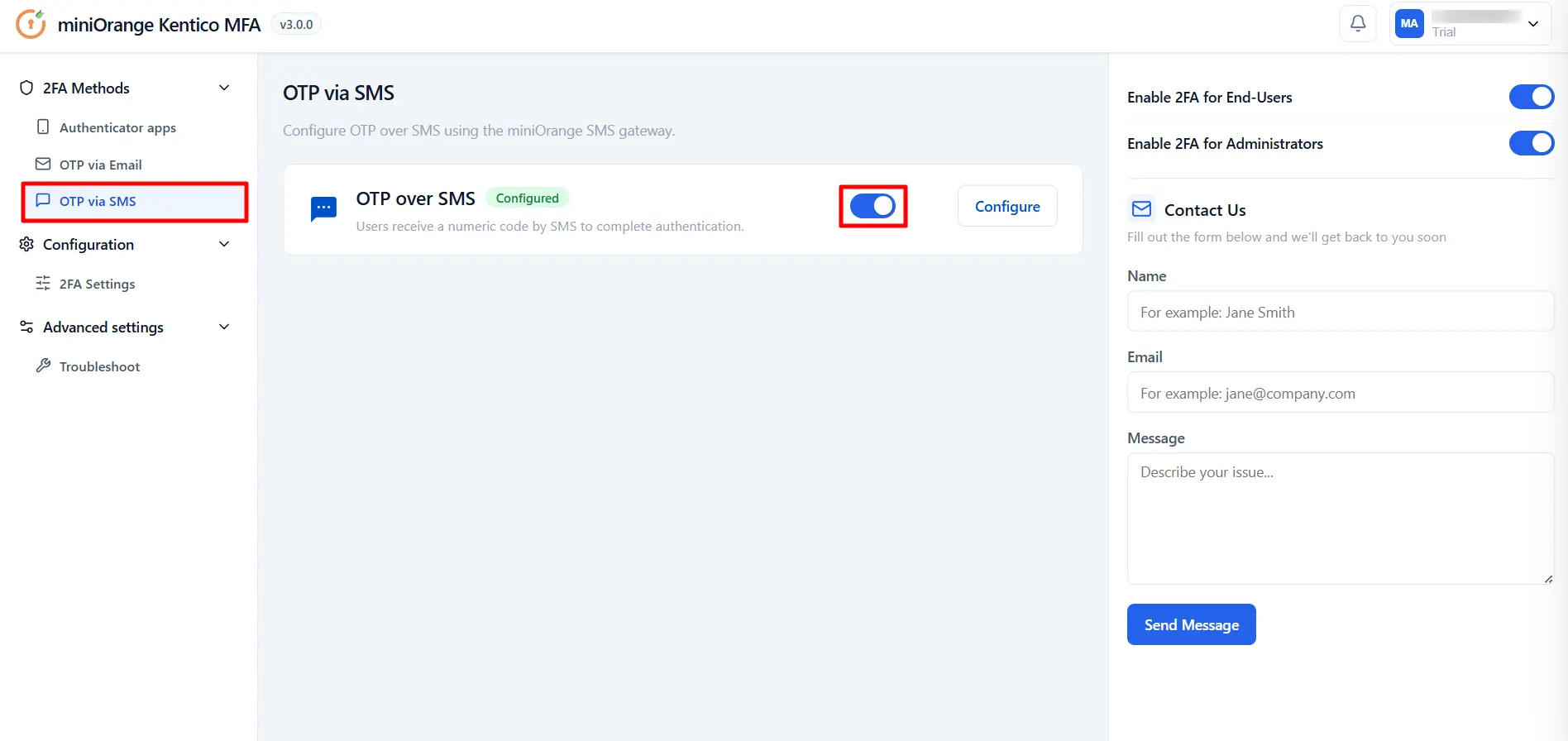
Task: Click the Contact Us heading
Action: pos(1205,210)
